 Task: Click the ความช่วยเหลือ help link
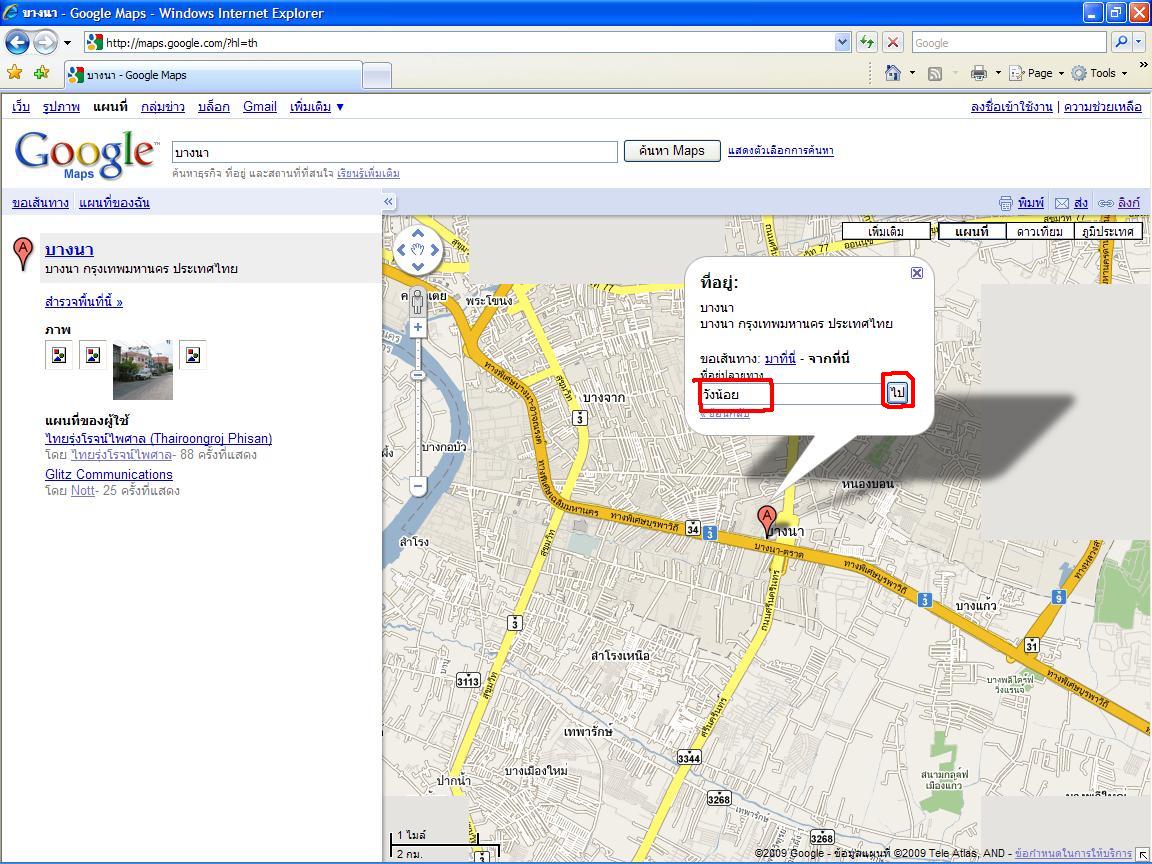(x=1103, y=107)
